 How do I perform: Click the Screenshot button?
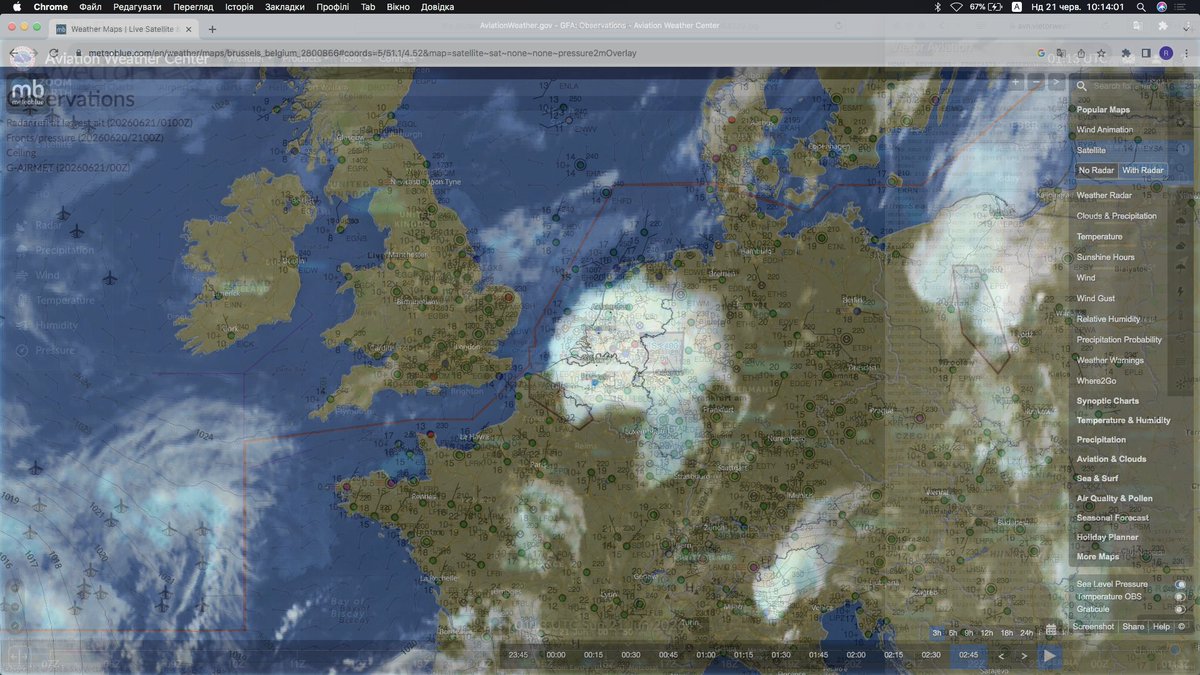pyautogui.click(x=1093, y=626)
